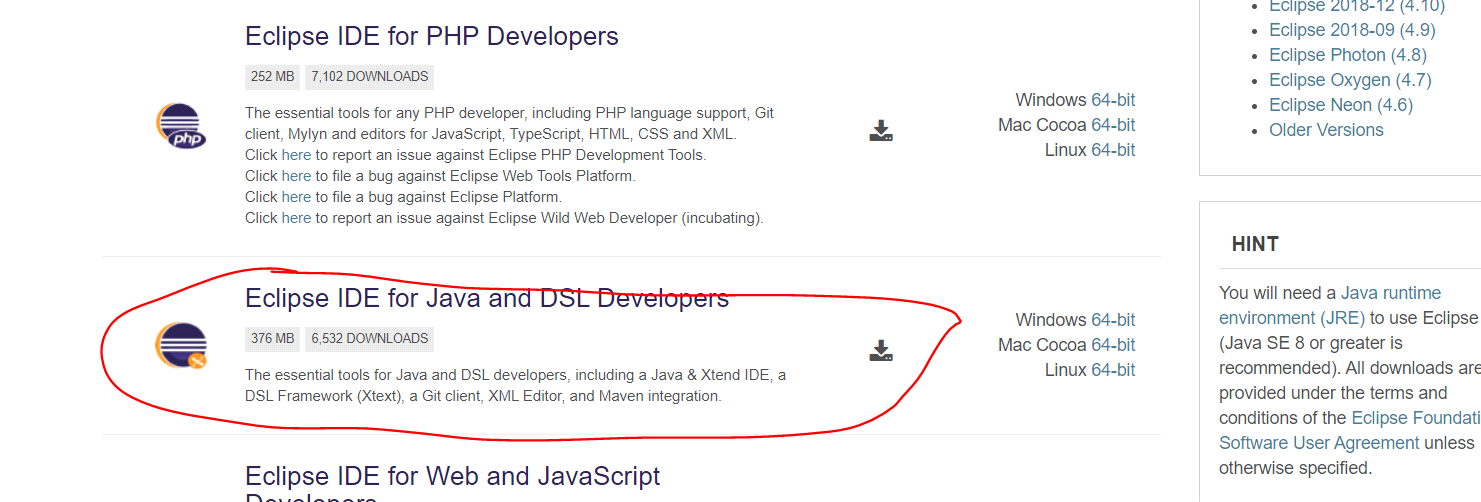Open Eclipse Oxygen (4.7) release link

(1350, 80)
